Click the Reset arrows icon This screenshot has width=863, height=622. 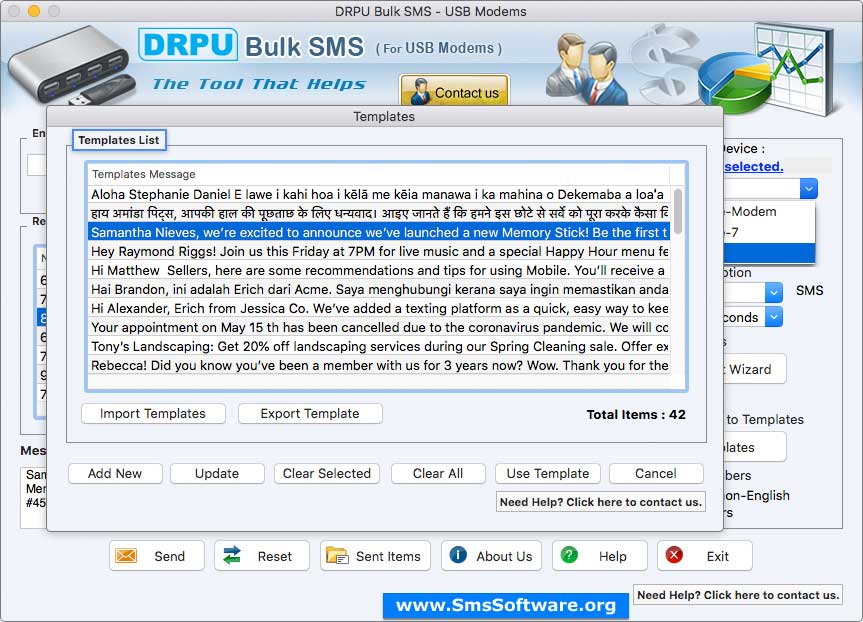(x=232, y=555)
